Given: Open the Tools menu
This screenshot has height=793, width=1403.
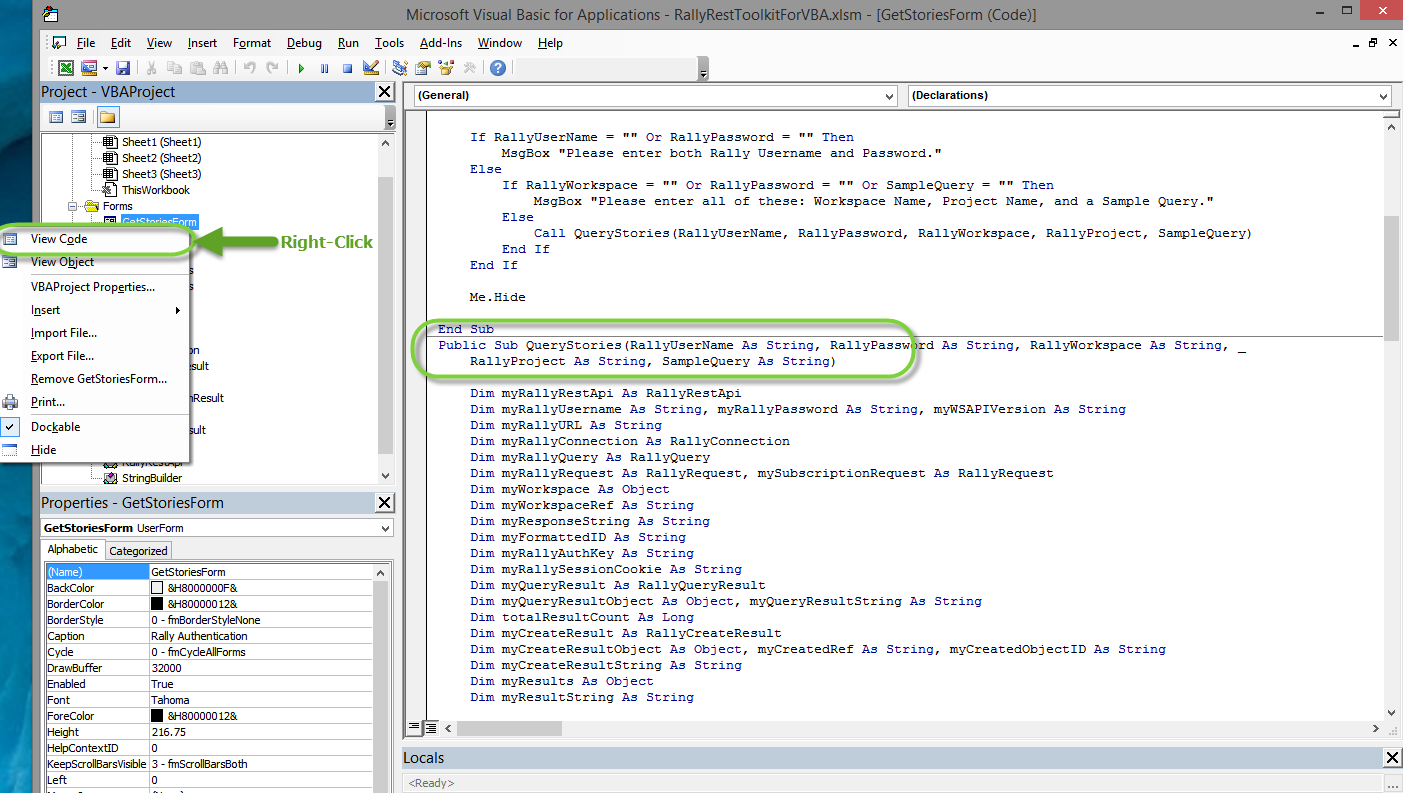Looking at the screenshot, I should click(x=389, y=43).
